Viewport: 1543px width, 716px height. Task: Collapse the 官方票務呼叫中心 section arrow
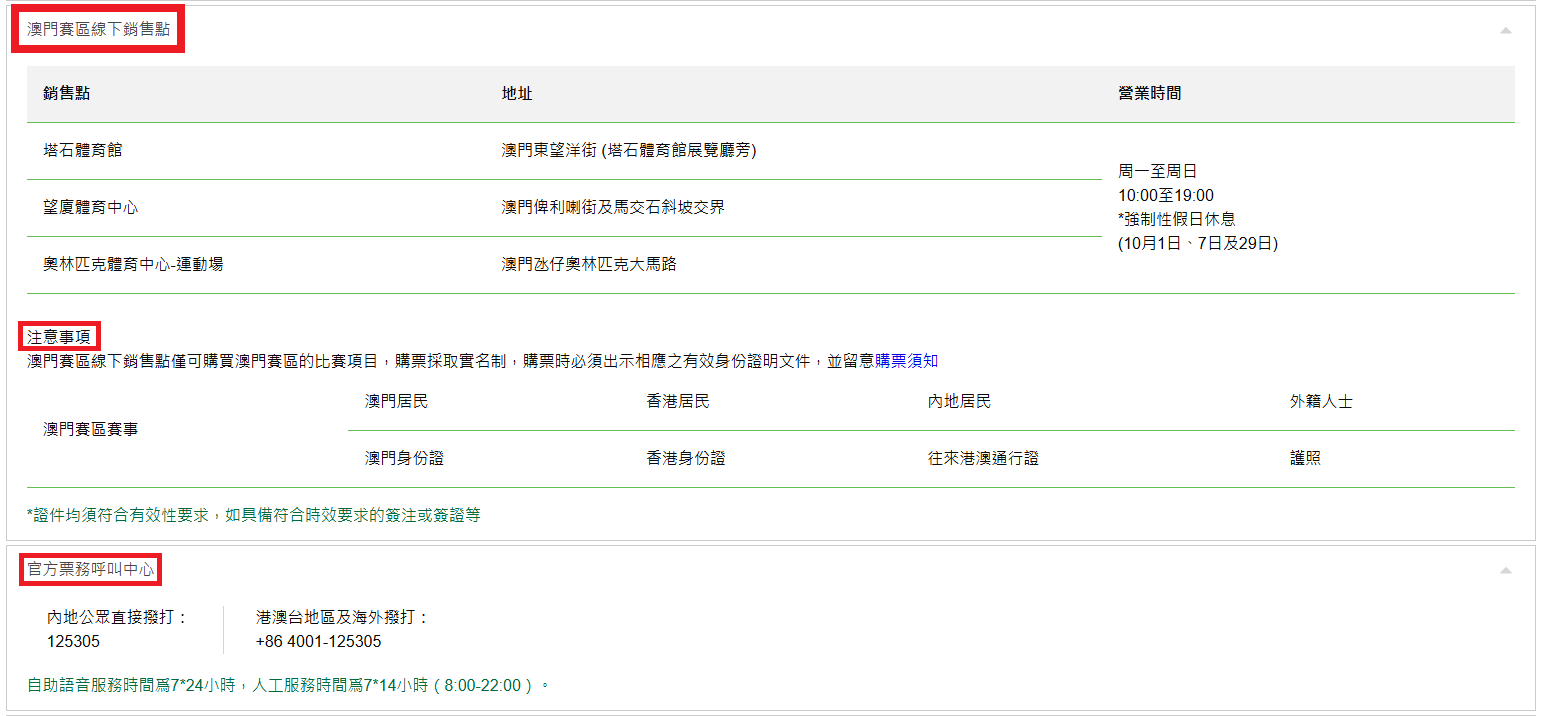[1505, 570]
